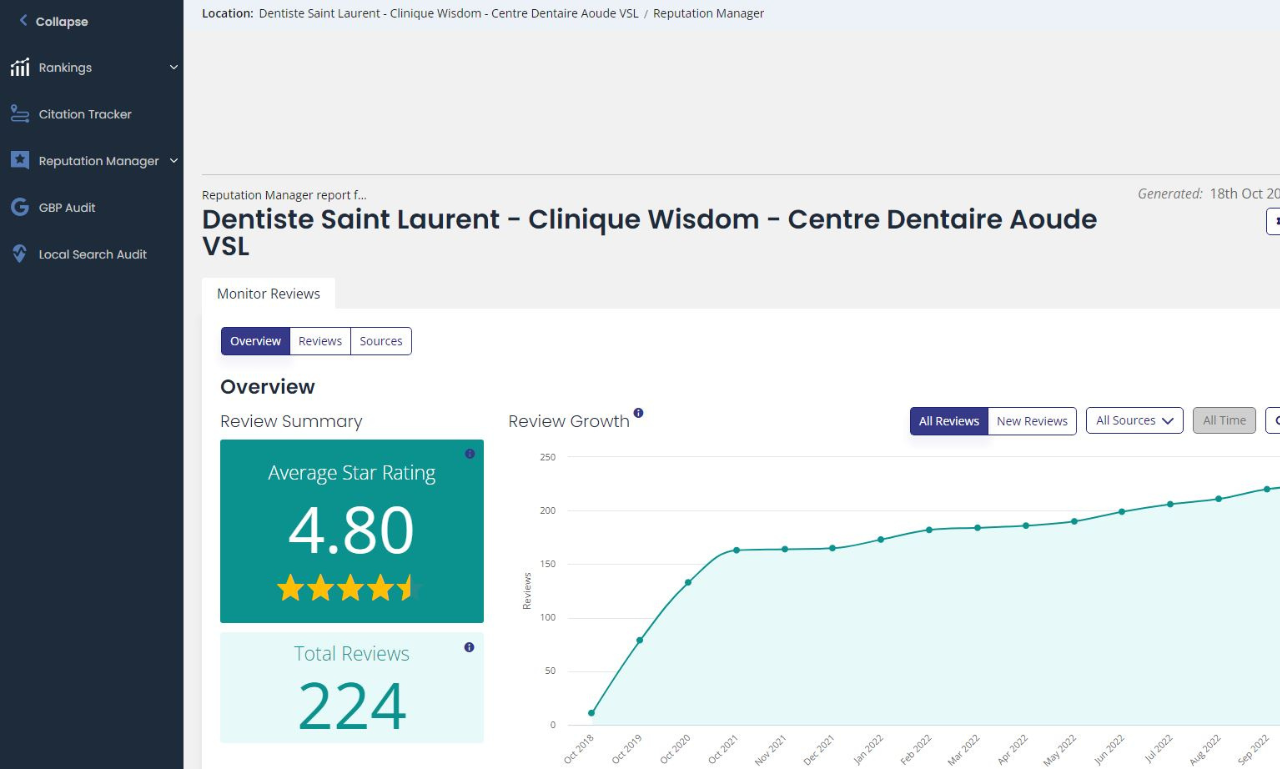Open the All Sources dropdown
Viewport: 1280px width, 769px height.
click(1134, 420)
